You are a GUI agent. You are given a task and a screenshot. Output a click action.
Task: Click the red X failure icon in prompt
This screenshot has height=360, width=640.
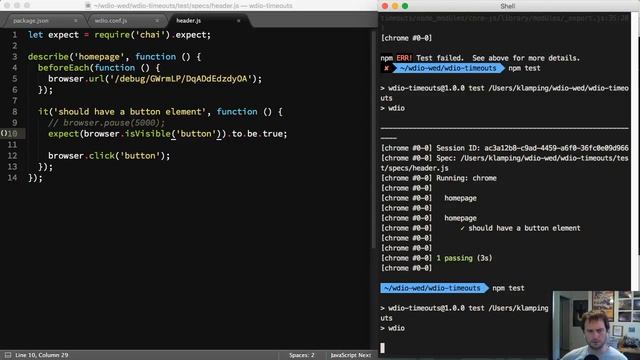pyautogui.click(x=386, y=68)
